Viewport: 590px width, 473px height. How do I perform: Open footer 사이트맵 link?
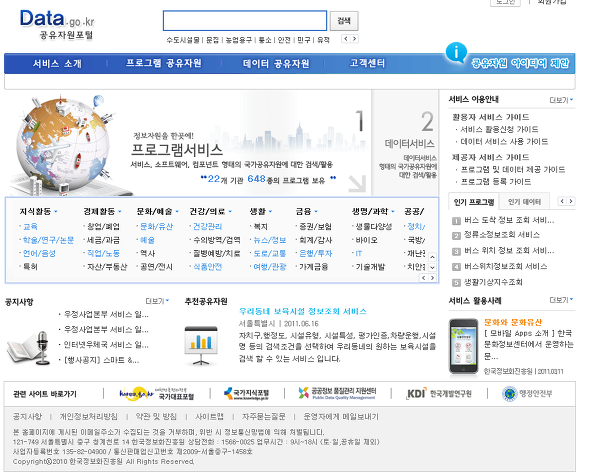(x=210, y=417)
